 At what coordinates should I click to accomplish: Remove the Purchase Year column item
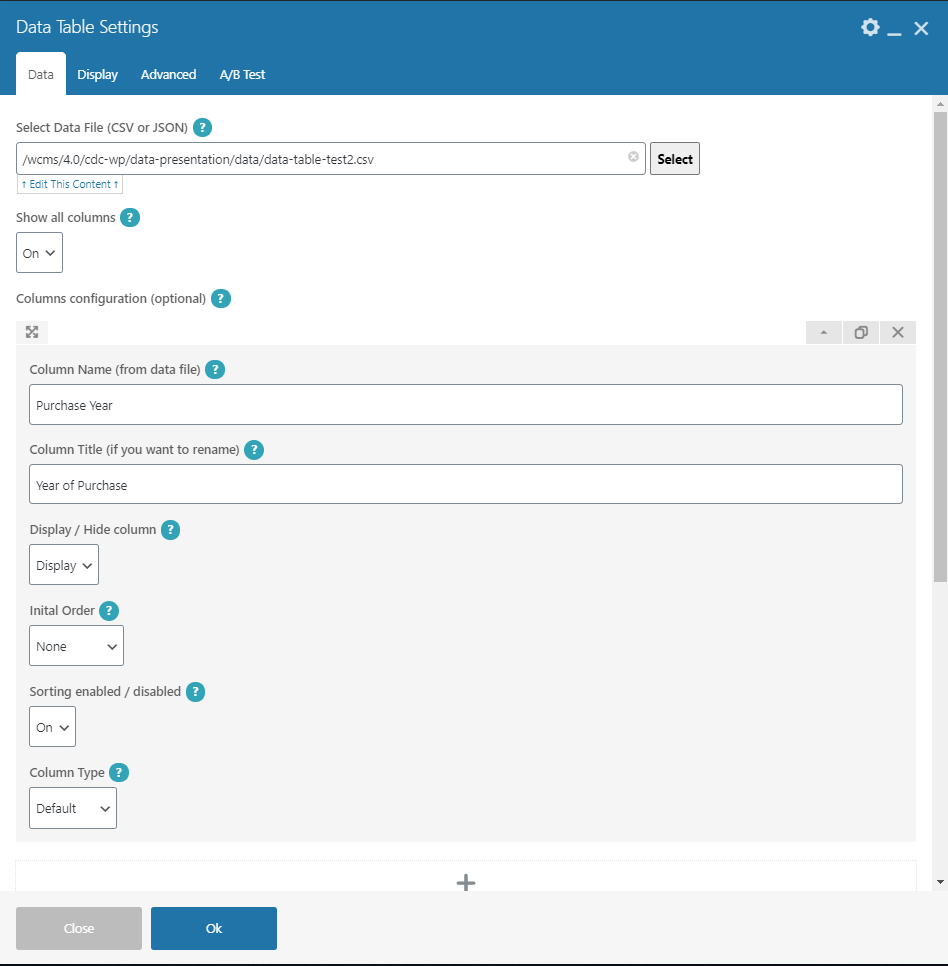[897, 333]
